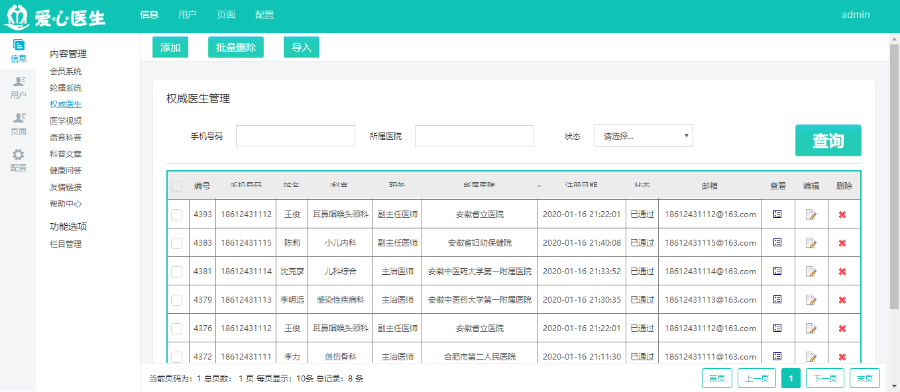The image size is (900, 392).
Task: Edit record 4379 using pencil icon
Action: (x=811, y=300)
